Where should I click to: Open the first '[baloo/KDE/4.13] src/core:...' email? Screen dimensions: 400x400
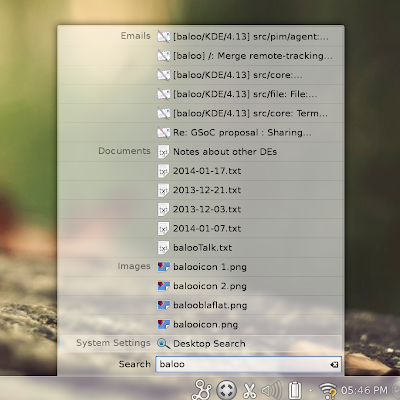[x=201, y=75]
